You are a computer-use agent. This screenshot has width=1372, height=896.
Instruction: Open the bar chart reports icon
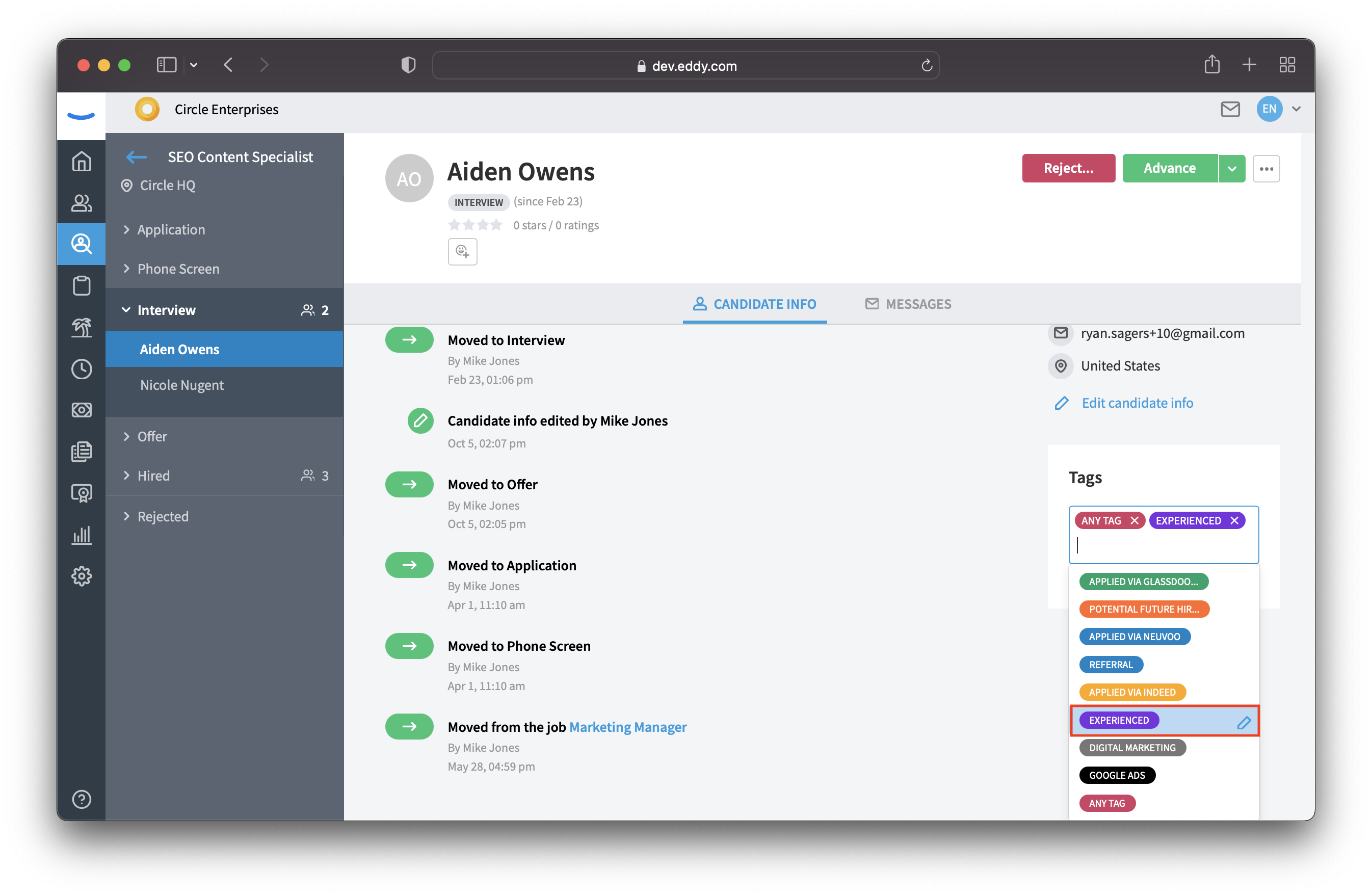(81, 535)
